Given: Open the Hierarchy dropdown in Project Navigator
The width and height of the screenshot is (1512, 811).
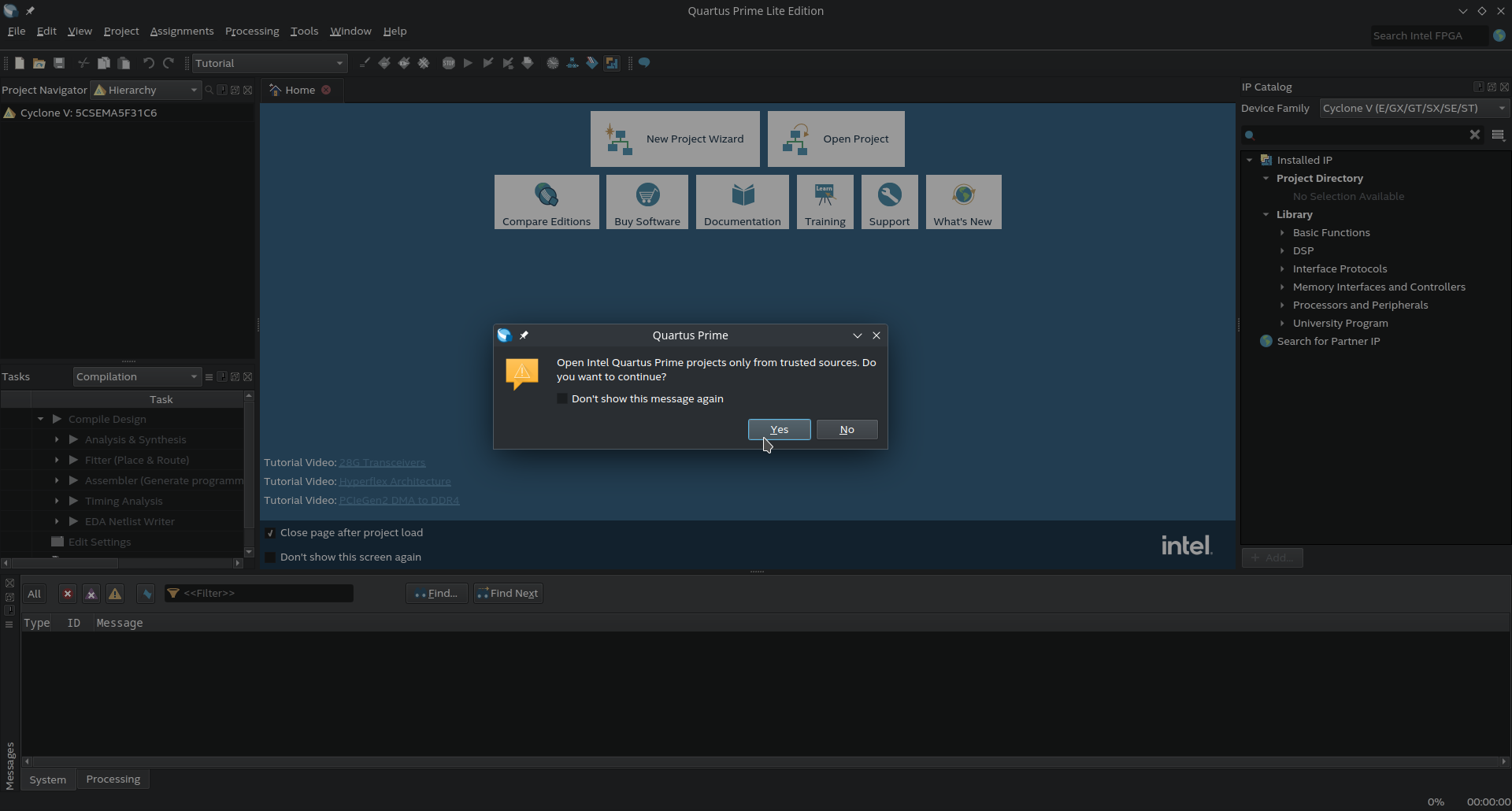Looking at the screenshot, I should (146, 90).
